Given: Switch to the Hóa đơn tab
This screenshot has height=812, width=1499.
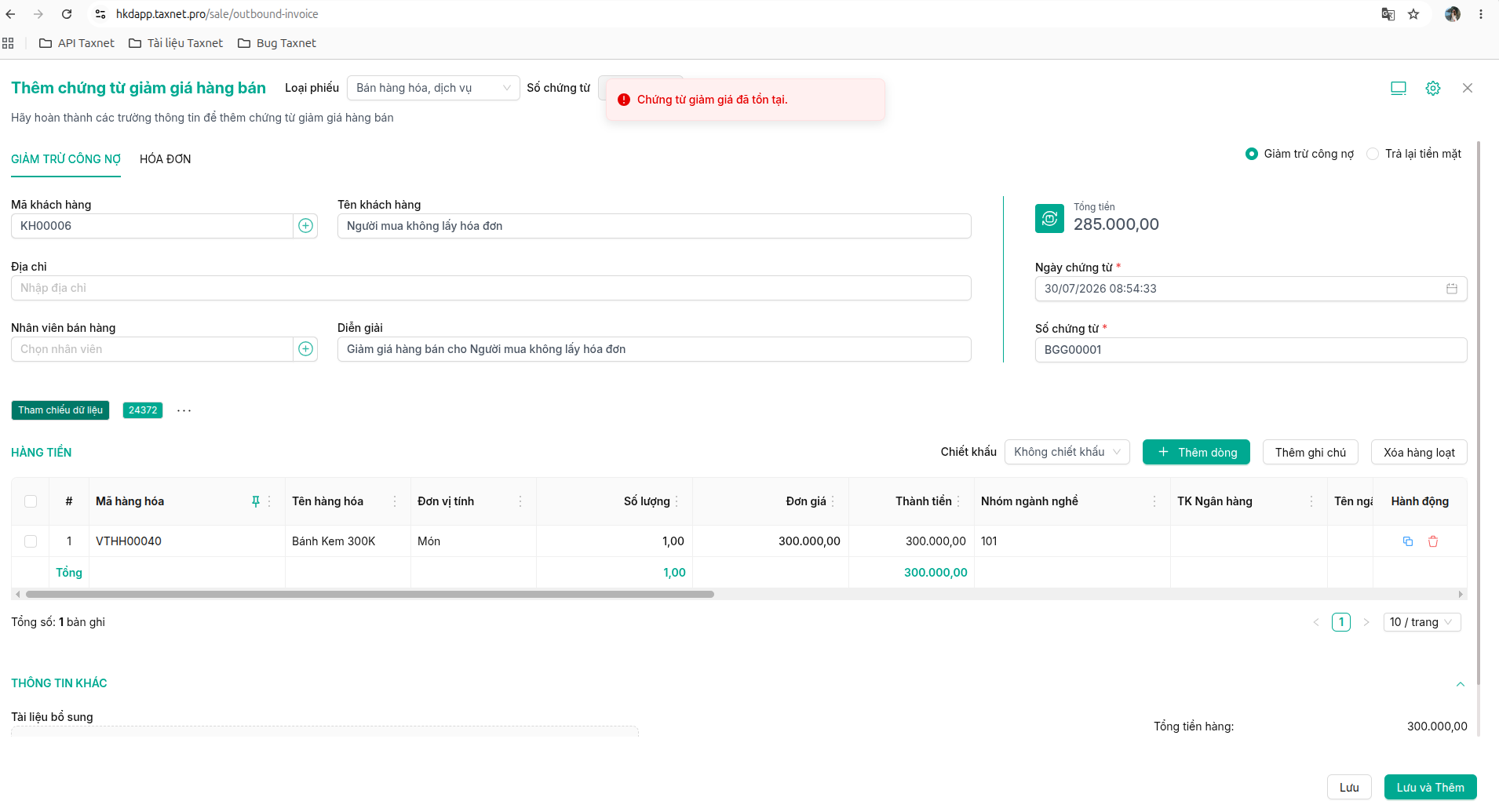Looking at the screenshot, I should pos(166,159).
